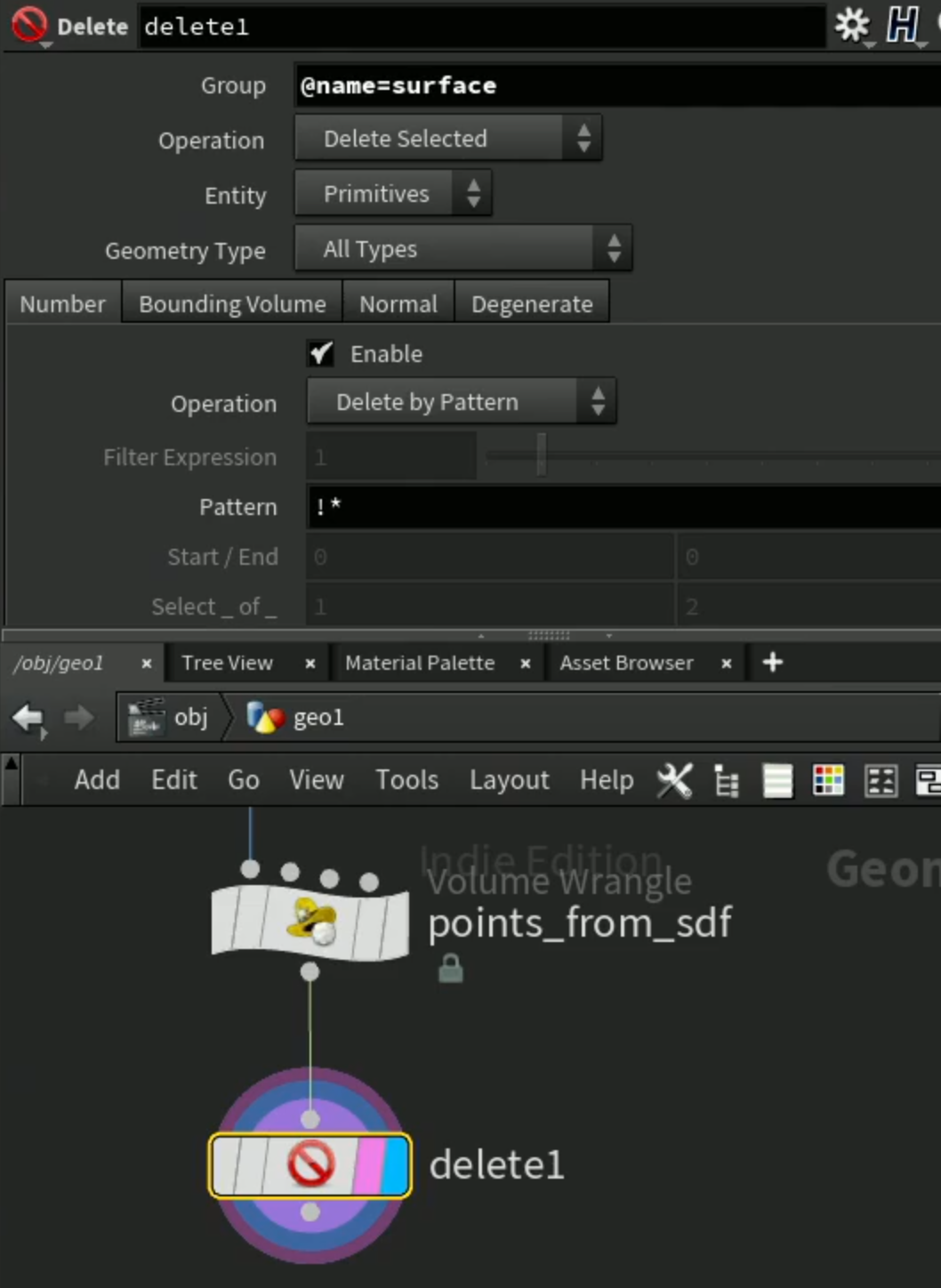Open the gear settings menu for delete1
Screen dimensions: 941x1288
pyautogui.click(x=853, y=26)
